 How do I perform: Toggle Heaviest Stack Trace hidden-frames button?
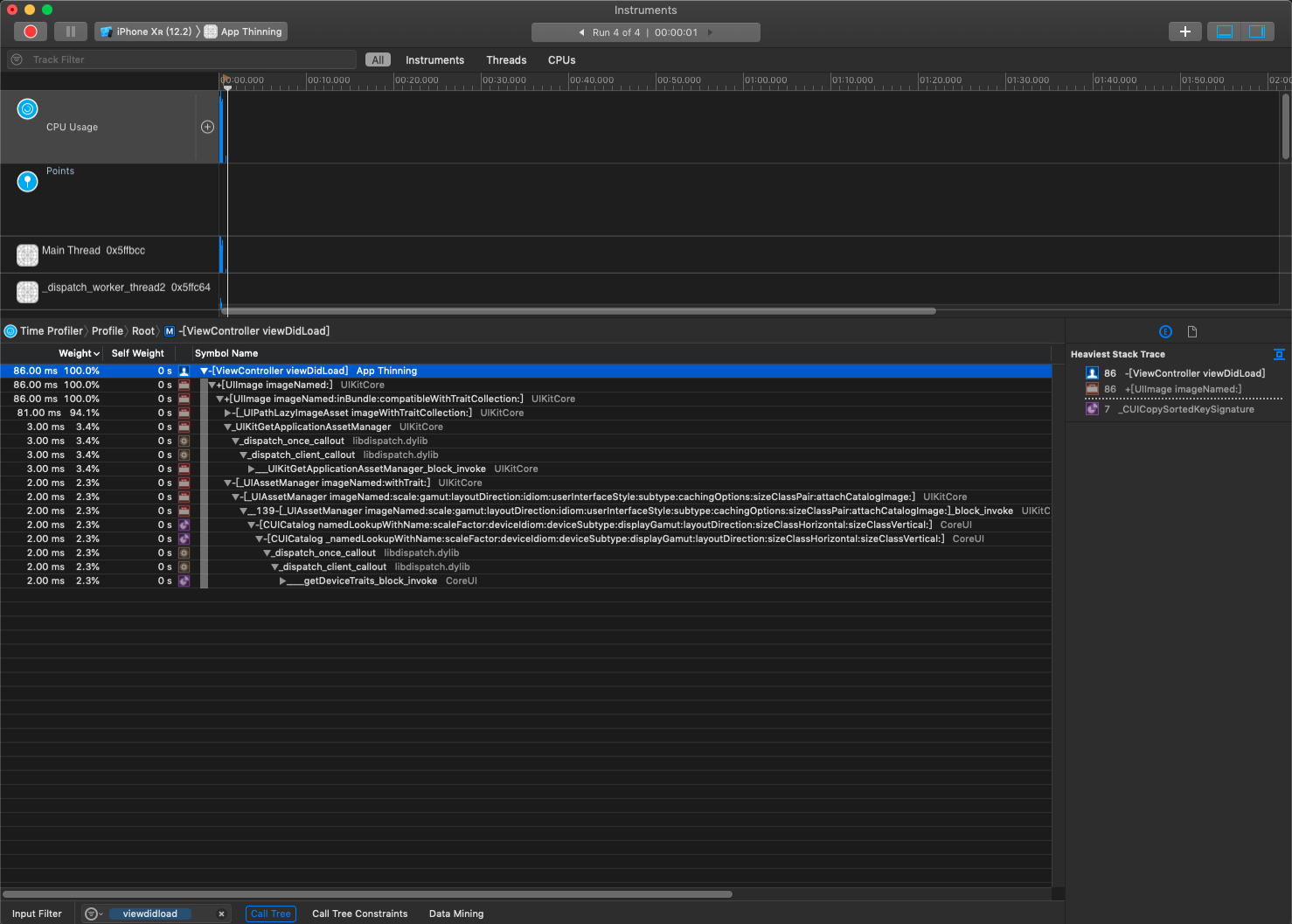1279,354
